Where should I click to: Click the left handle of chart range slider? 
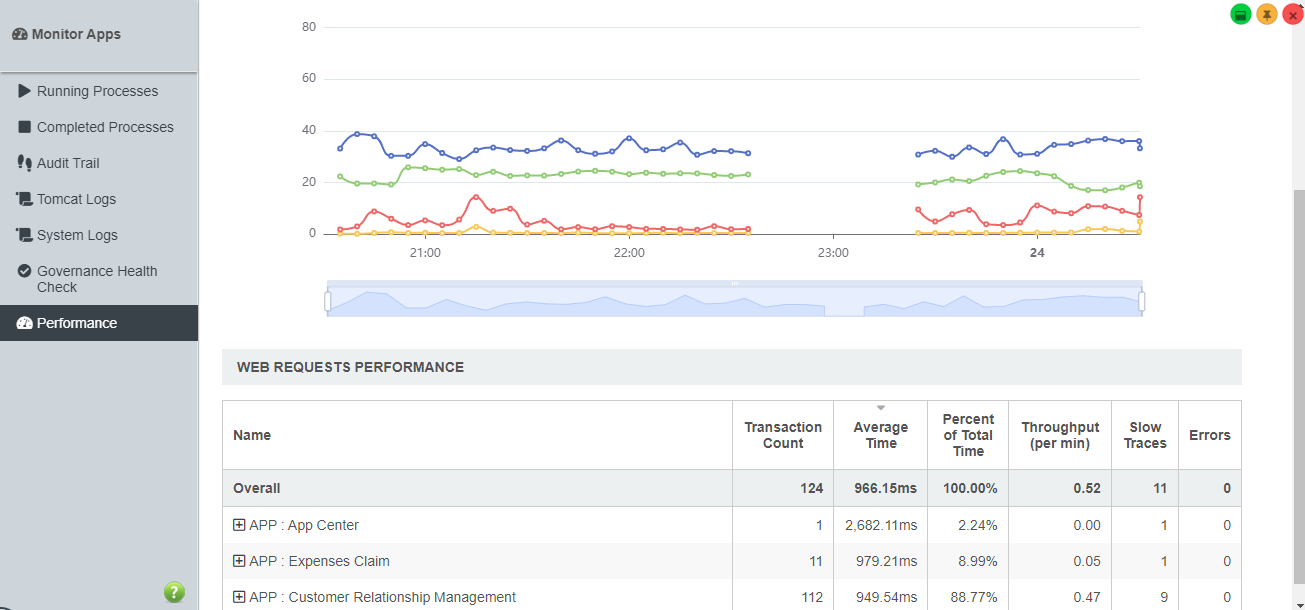[328, 300]
